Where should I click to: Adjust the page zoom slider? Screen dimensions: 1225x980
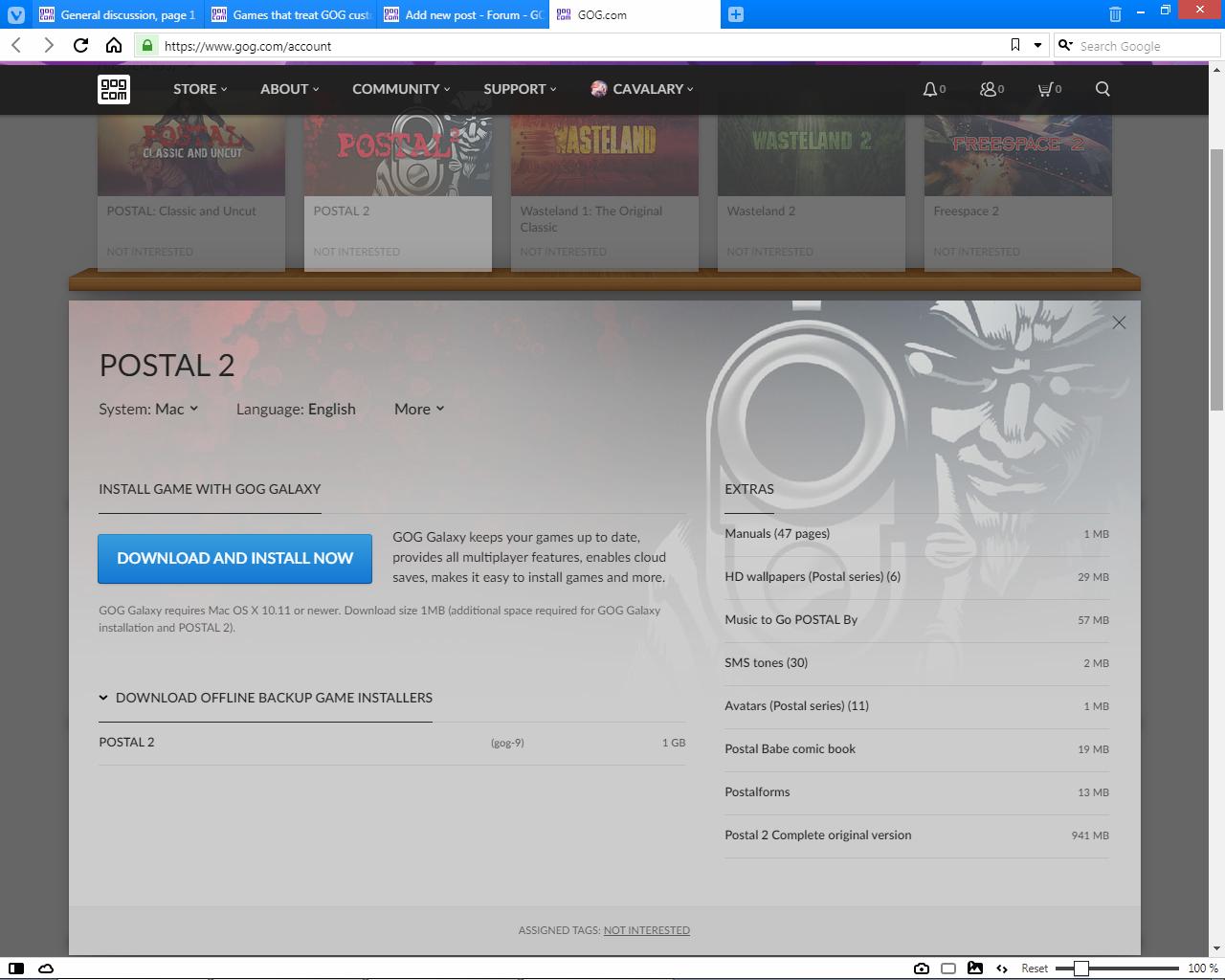click(x=1117, y=969)
